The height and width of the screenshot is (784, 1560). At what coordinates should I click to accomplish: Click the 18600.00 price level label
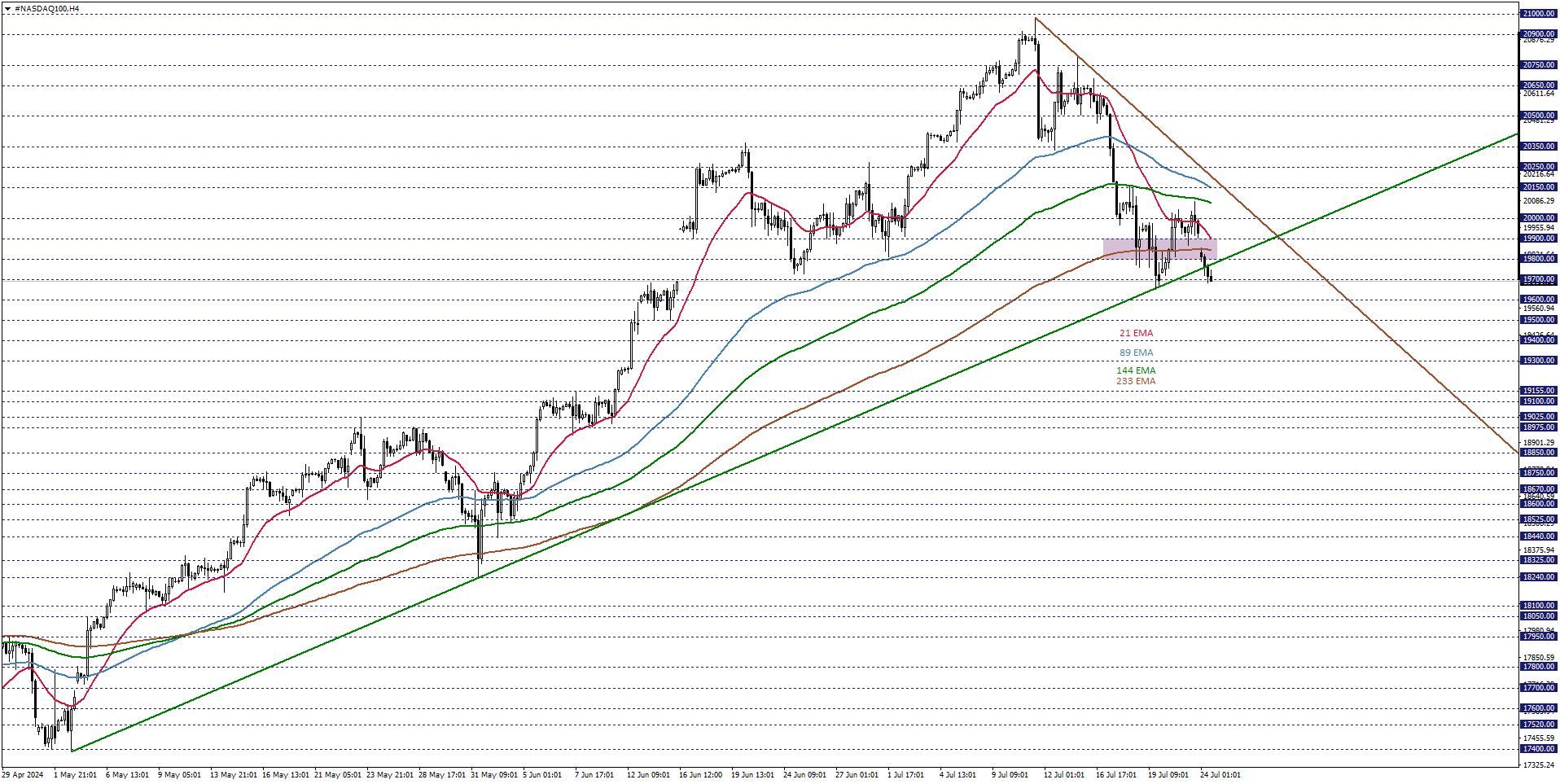1538,504
